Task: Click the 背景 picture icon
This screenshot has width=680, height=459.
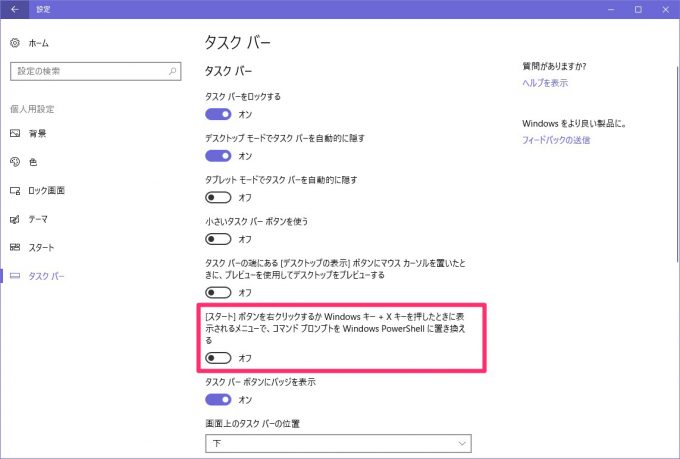Action: pos(15,133)
